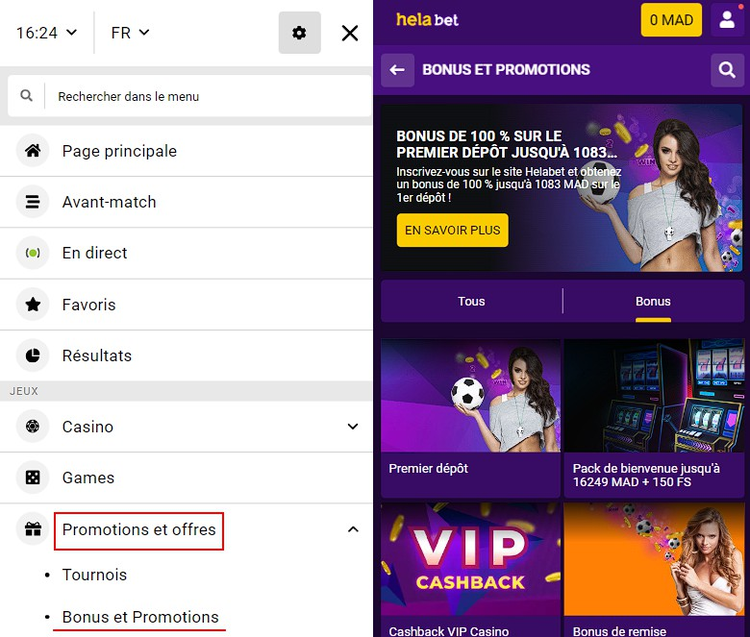Click the 0 MAD balance button
This screenshot has width=750, height=637.
(x=671, y=20)
